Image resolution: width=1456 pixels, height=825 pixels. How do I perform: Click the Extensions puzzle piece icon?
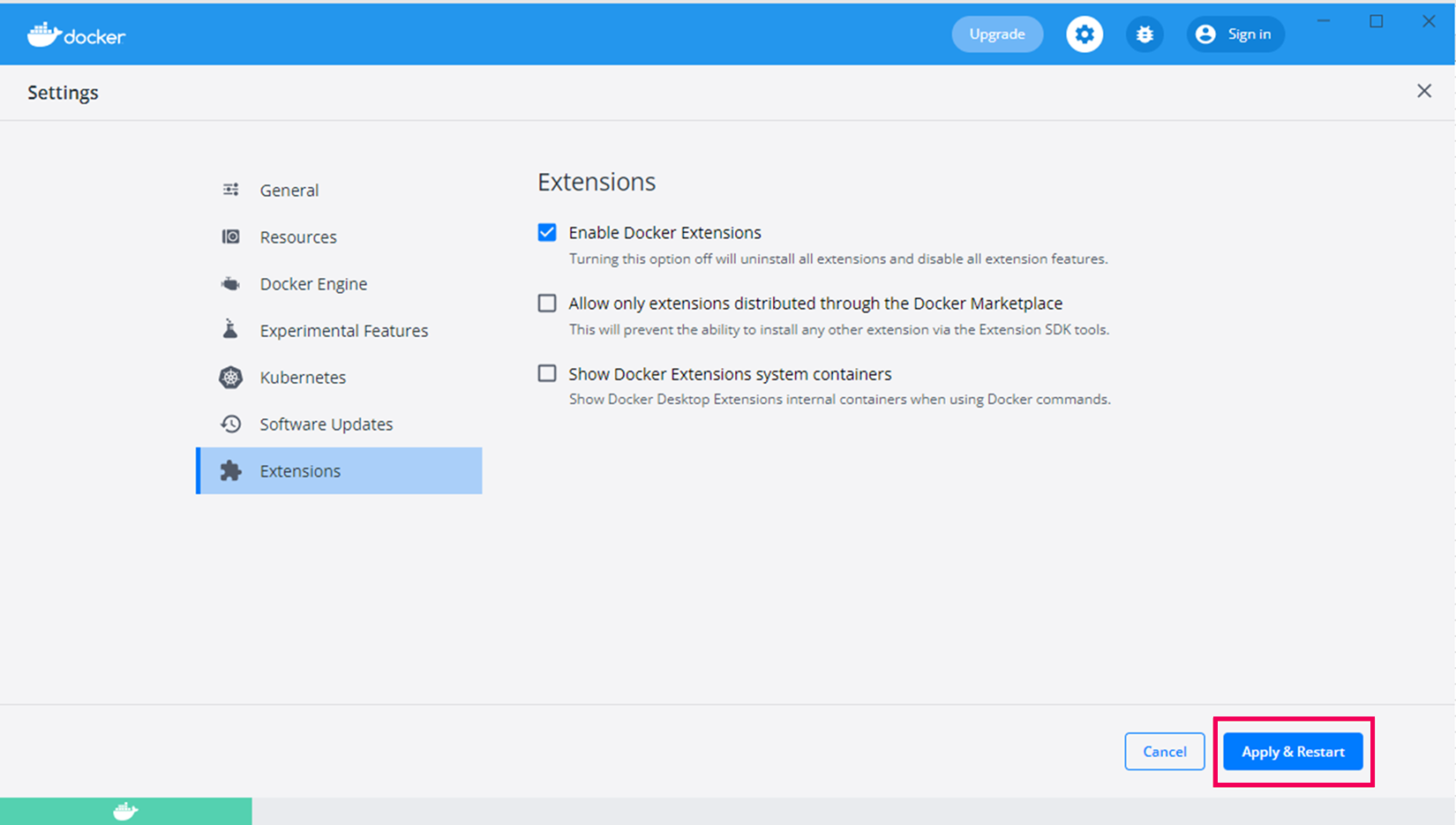click(x=230, y=470)
